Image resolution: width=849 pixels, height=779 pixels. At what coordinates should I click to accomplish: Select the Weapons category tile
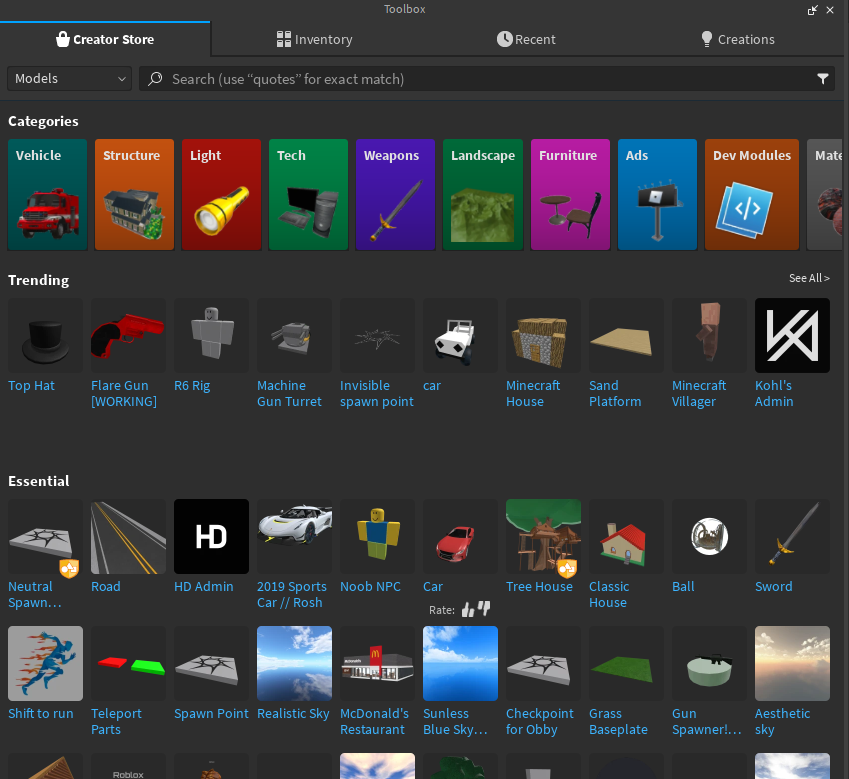(395, 195)
